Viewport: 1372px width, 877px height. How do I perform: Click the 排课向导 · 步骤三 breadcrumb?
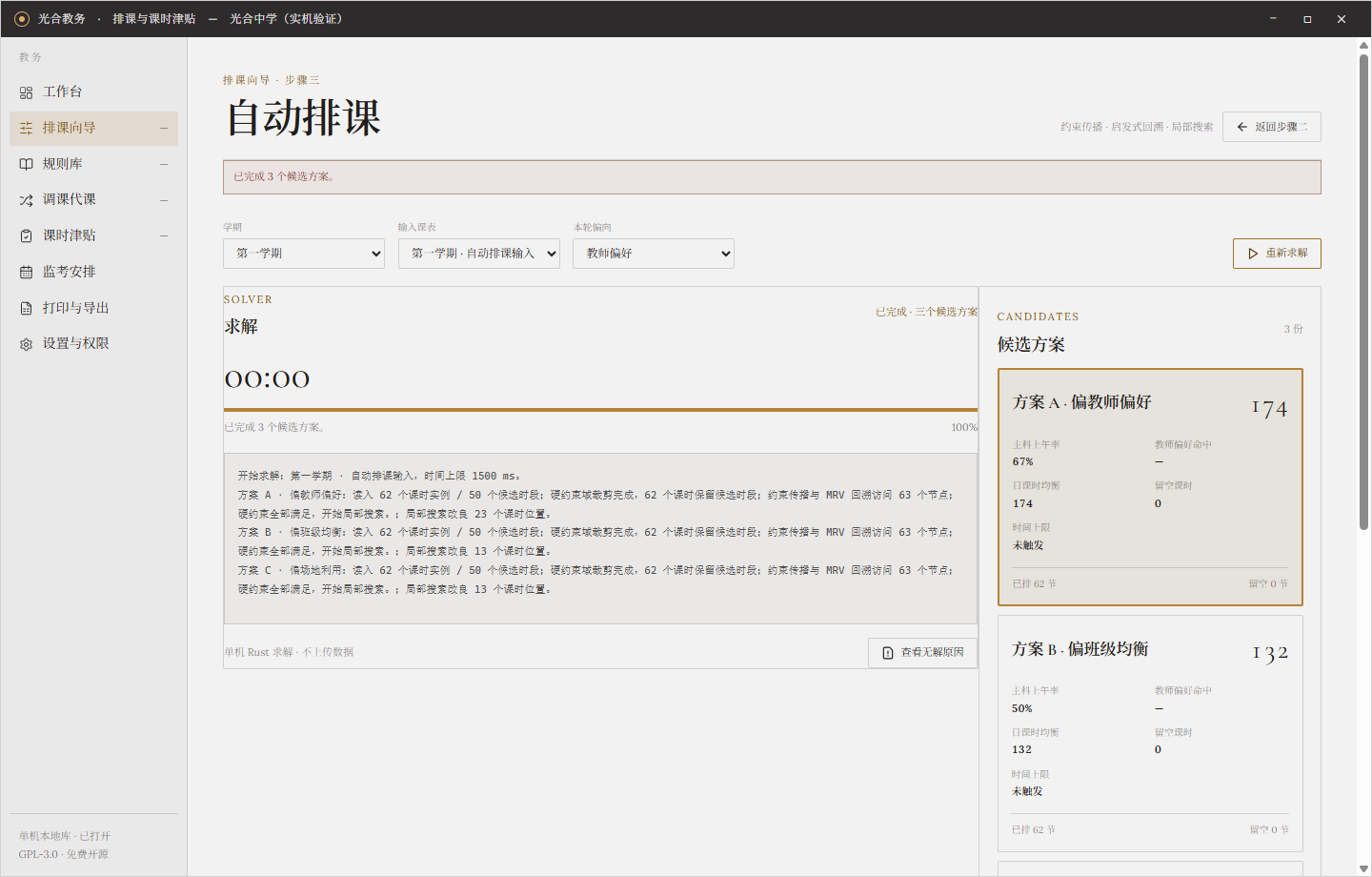click(272, 80)
